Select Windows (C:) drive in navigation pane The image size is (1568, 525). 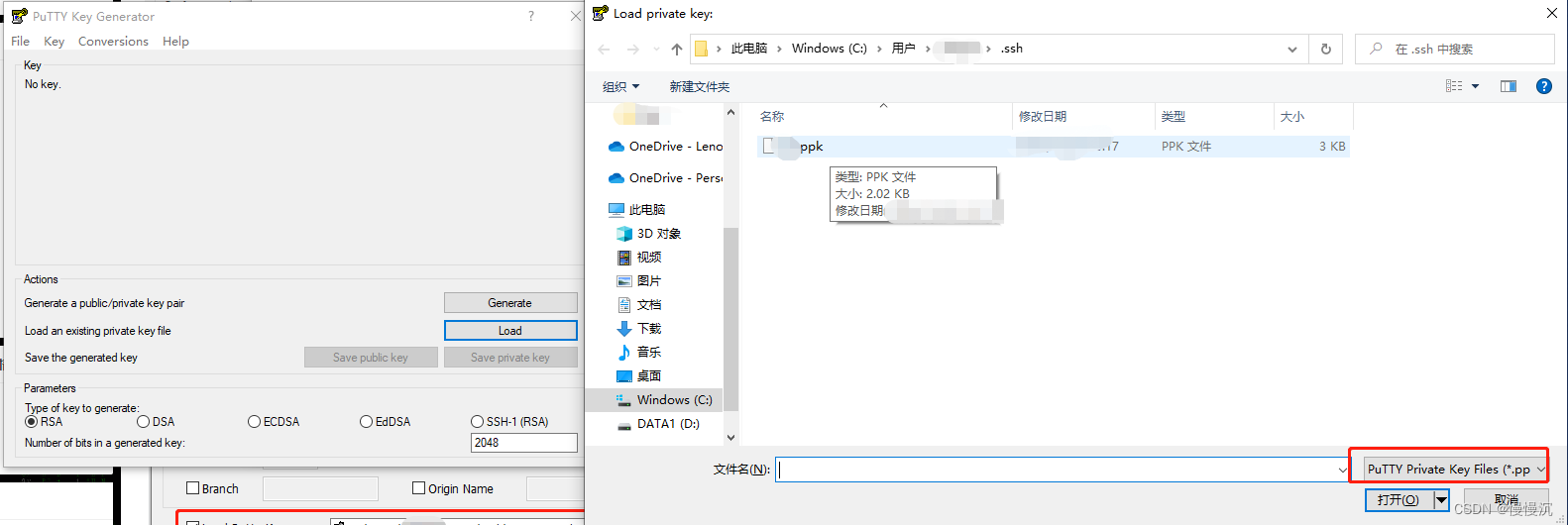point(664,400)
